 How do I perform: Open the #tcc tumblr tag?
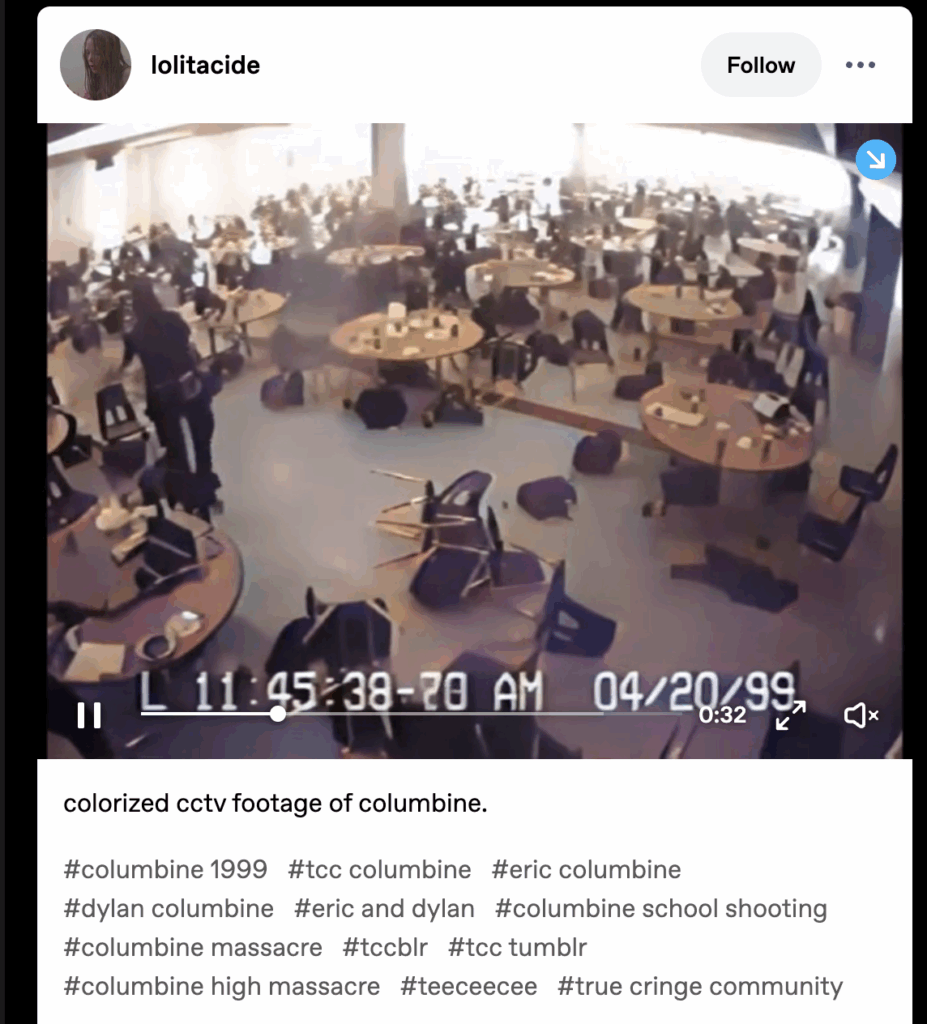(517, 947)
